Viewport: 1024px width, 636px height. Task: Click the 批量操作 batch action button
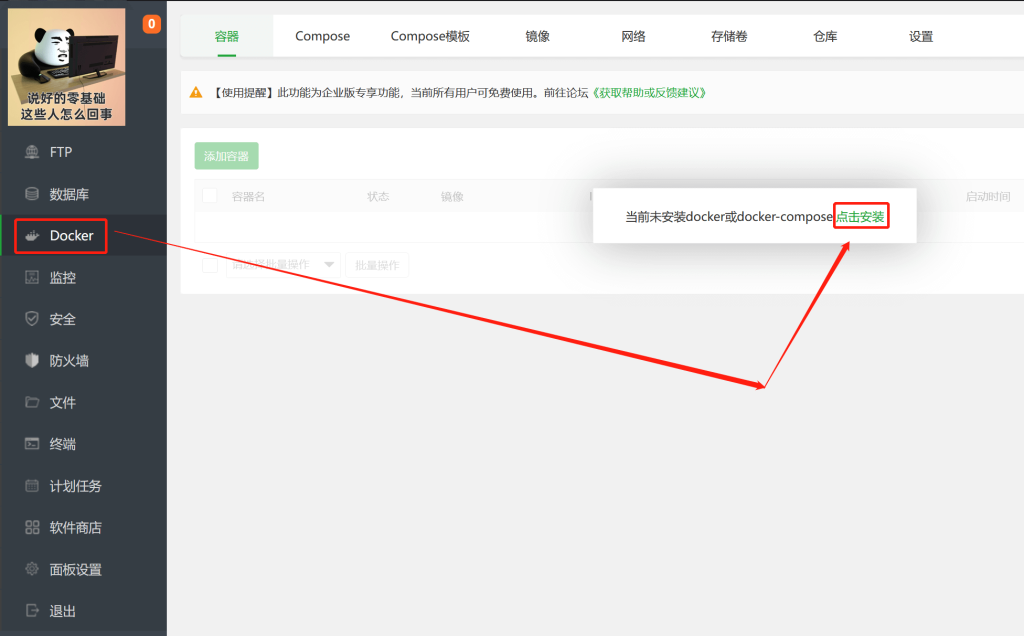pos(377,265)
